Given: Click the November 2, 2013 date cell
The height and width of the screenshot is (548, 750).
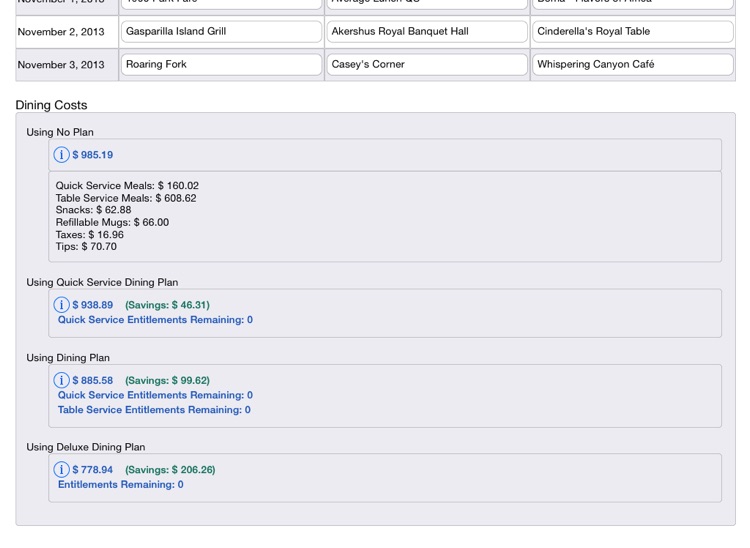Looking at the screenshot, I should point(67,32).
